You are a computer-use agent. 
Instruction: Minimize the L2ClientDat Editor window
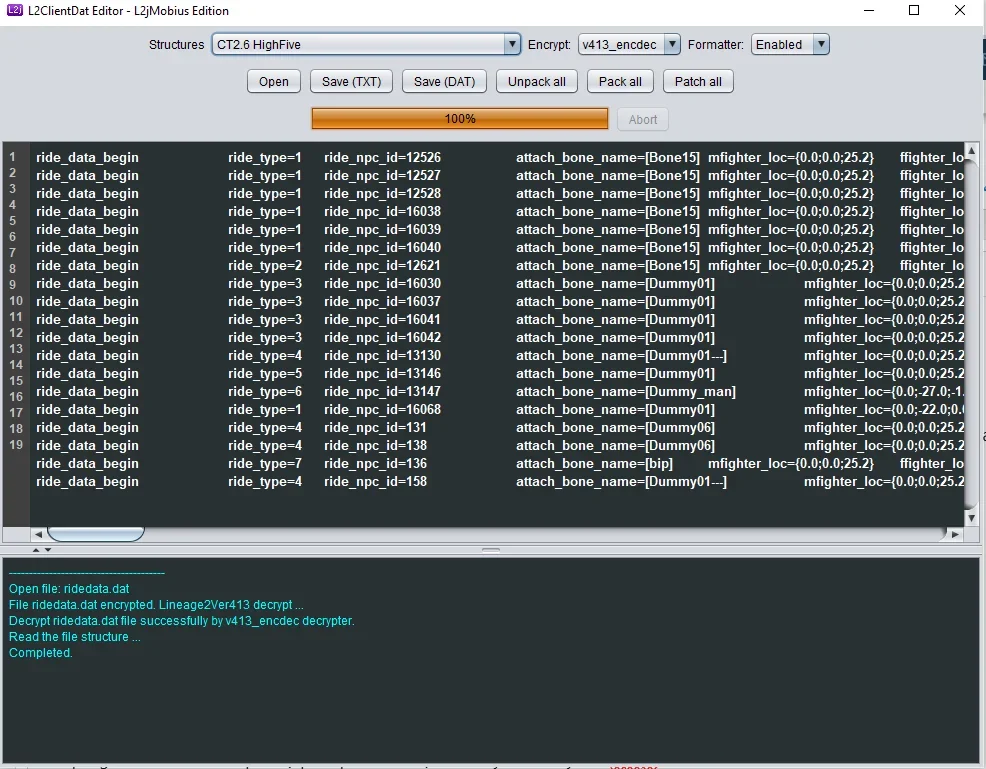(869, 10)
